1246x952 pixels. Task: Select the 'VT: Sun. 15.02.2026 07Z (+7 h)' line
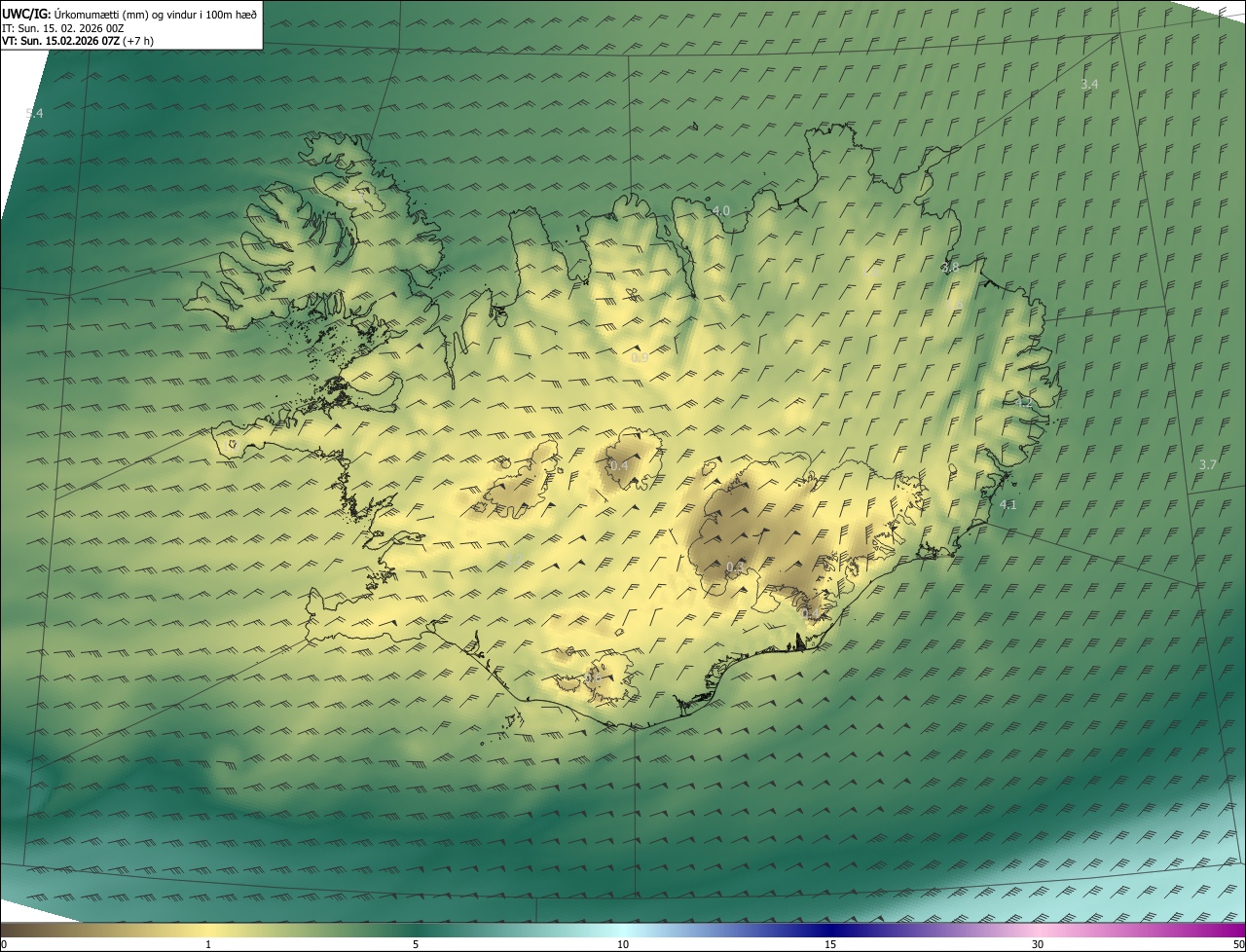click(78, 41)
